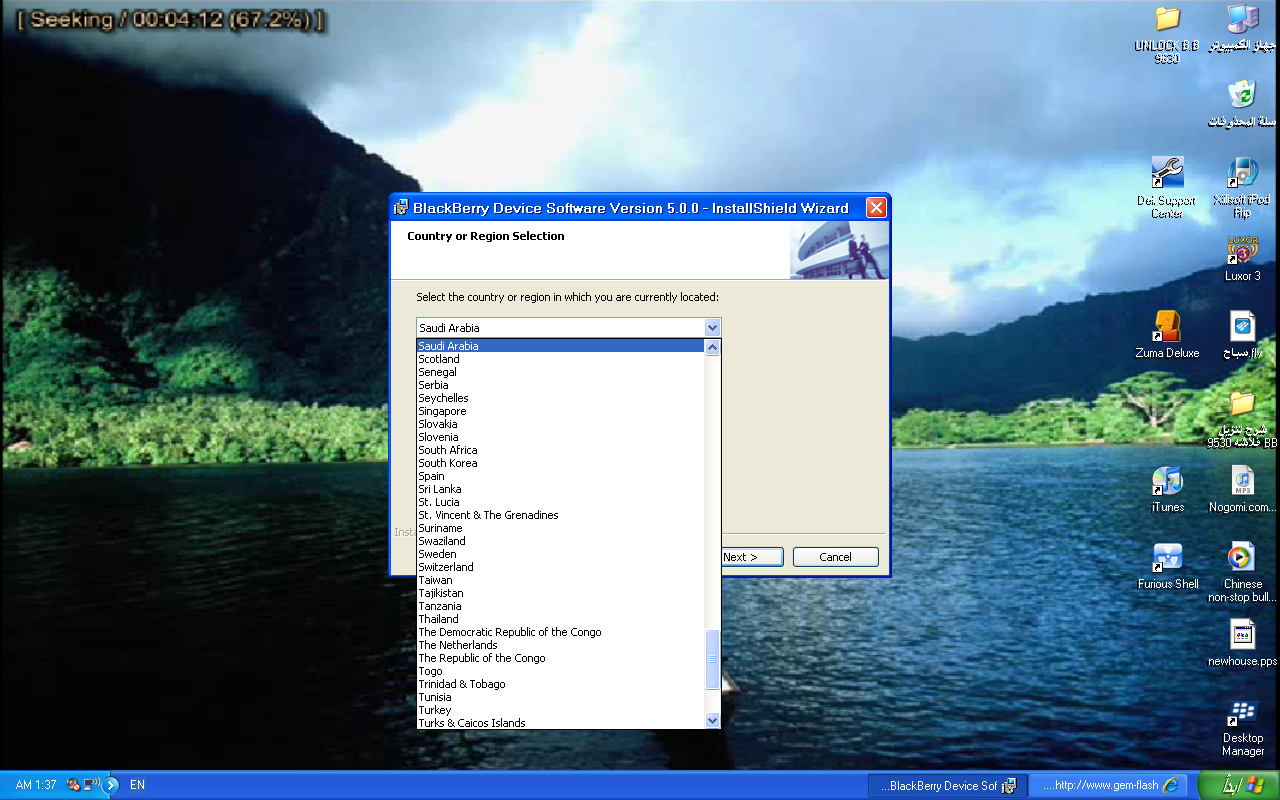Pick Togo in the country list
Viewport: 1280px width, 800px height.
pyautogui.click(x=561, y=671)
